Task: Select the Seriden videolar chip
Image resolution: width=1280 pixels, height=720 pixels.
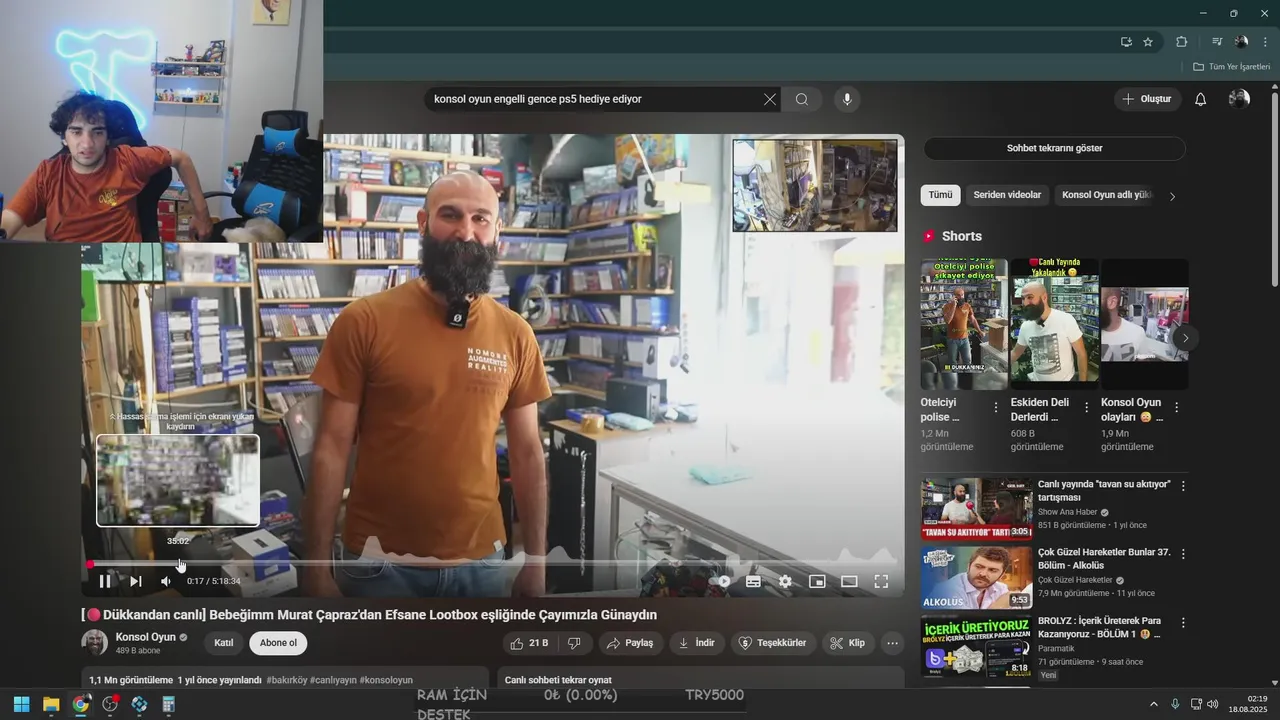Action: click(1007, 195)
